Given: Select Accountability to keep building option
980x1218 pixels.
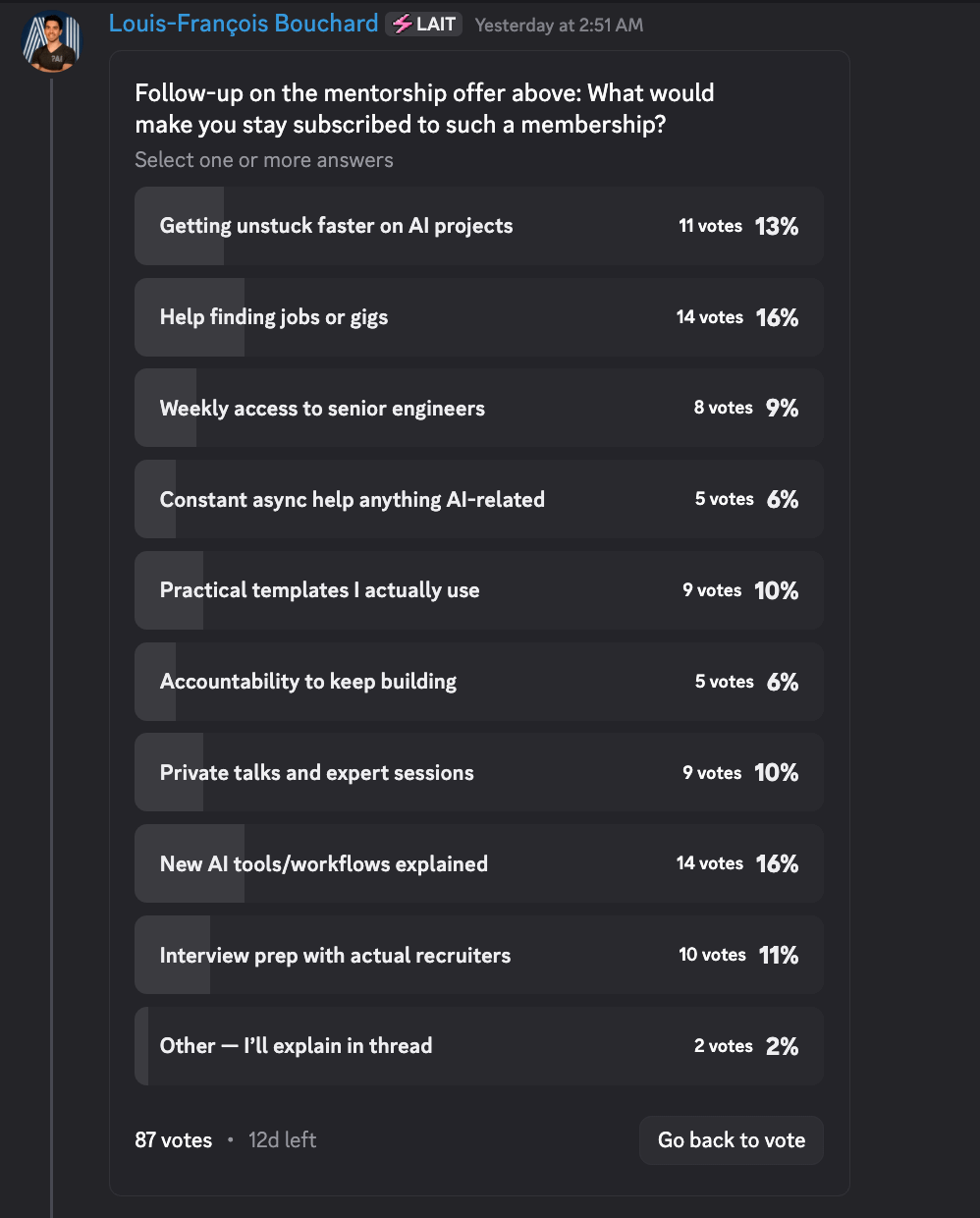Looking at the screenshot, I should coord(479,682).
